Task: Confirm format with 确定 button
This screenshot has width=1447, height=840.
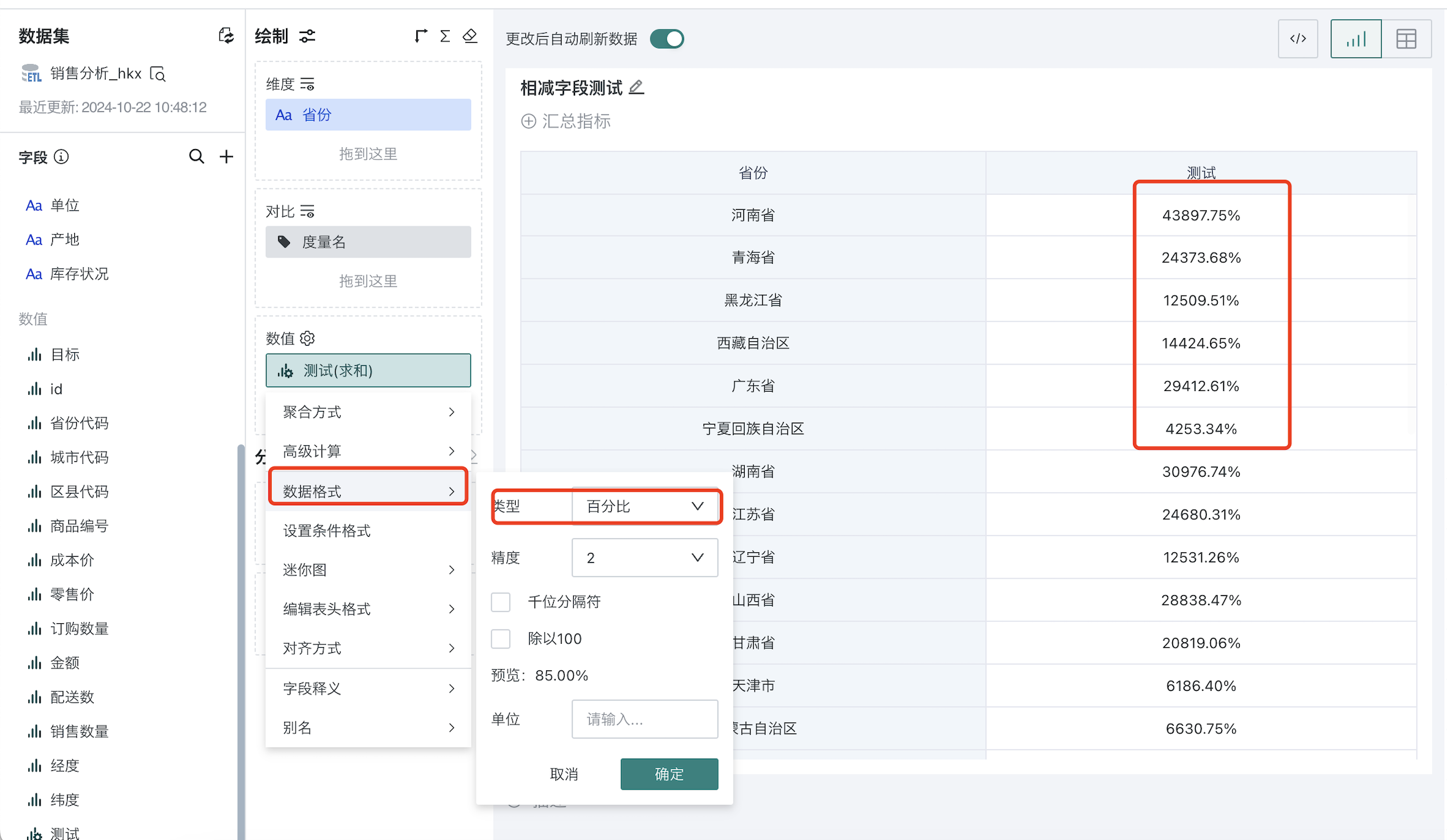Action: (669, 774)
